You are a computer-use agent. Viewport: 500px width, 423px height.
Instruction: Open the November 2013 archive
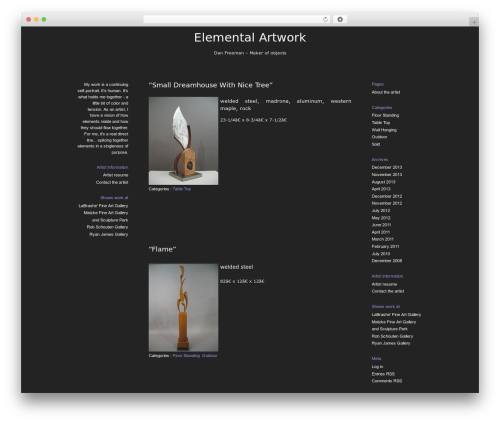(x=387, y=175)
